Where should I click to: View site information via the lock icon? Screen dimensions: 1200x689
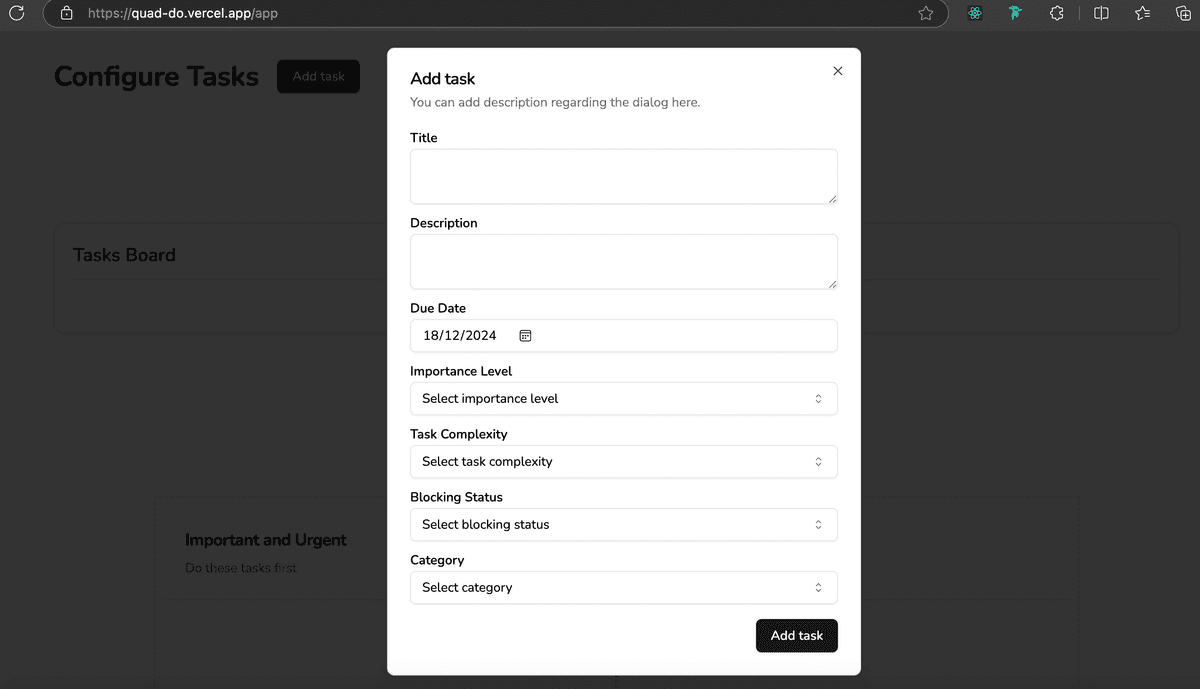pos(65,14)
